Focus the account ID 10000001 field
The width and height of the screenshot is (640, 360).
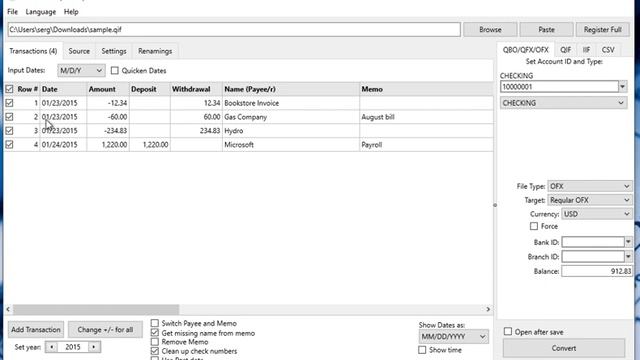tap(559, 87)
